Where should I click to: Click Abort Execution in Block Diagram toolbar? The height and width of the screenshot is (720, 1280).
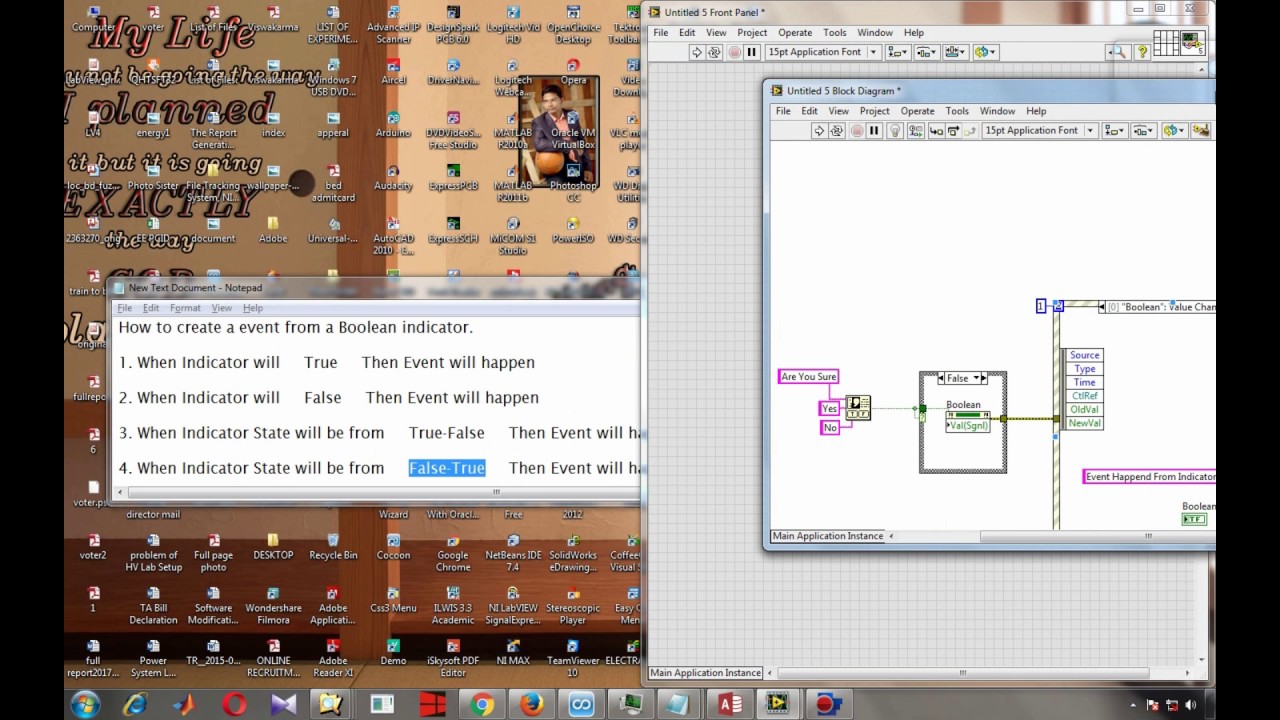click(x=857, y=131)
